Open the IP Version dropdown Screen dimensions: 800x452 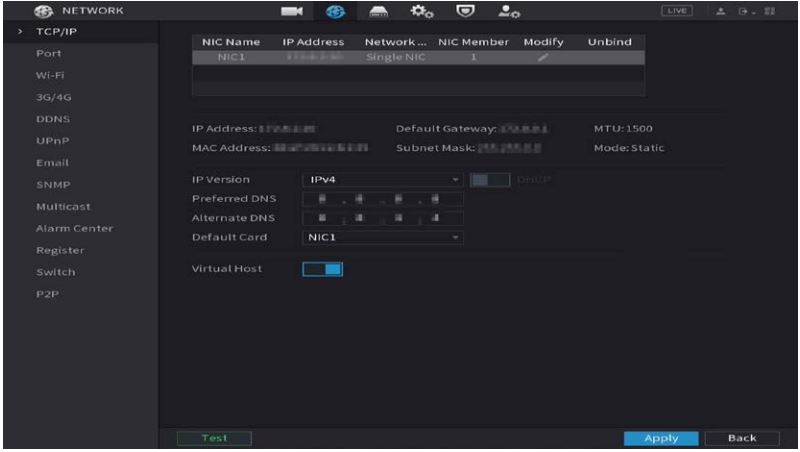click(383, 180)
